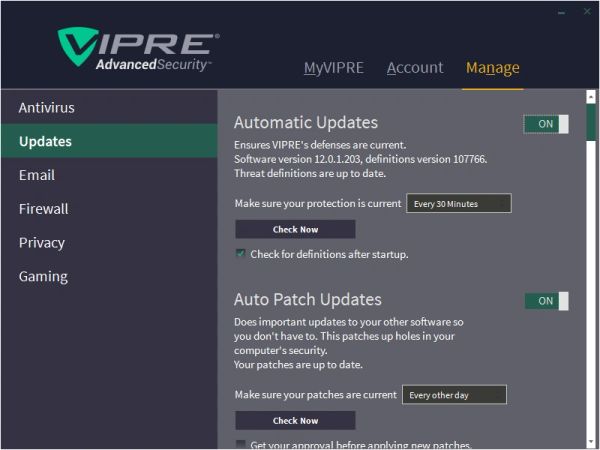
Task: Open the MyVIPRE tab
Action: pos(334,68)
